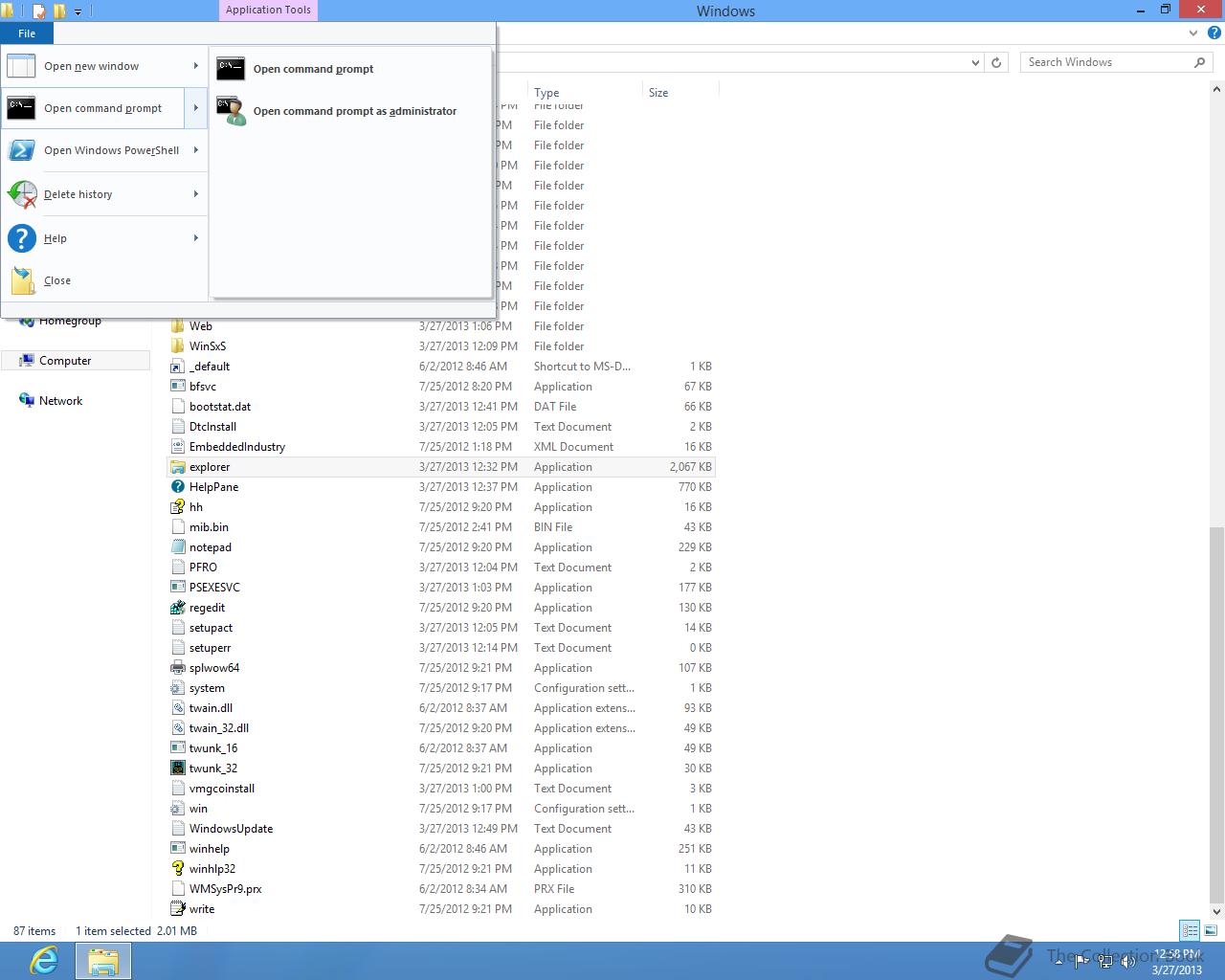The height and width of the screenshot is (980, 1225).
Task: Open Explorer help via the question mark icon
Action: click(x=1214, y=33)
